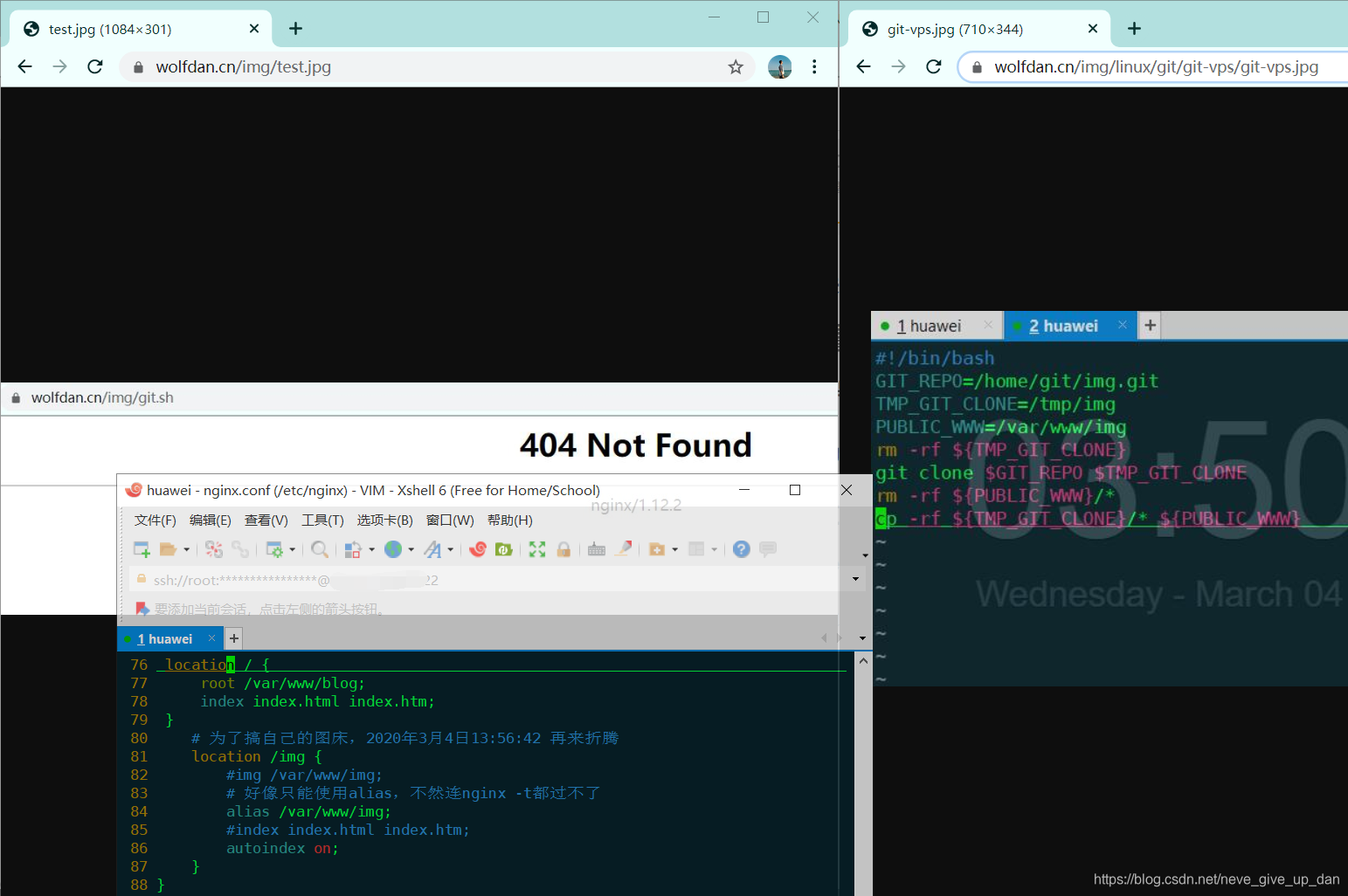Click the Xshell font icon
The width and height of the screenshot is (1348, 896).
(432, 549)
